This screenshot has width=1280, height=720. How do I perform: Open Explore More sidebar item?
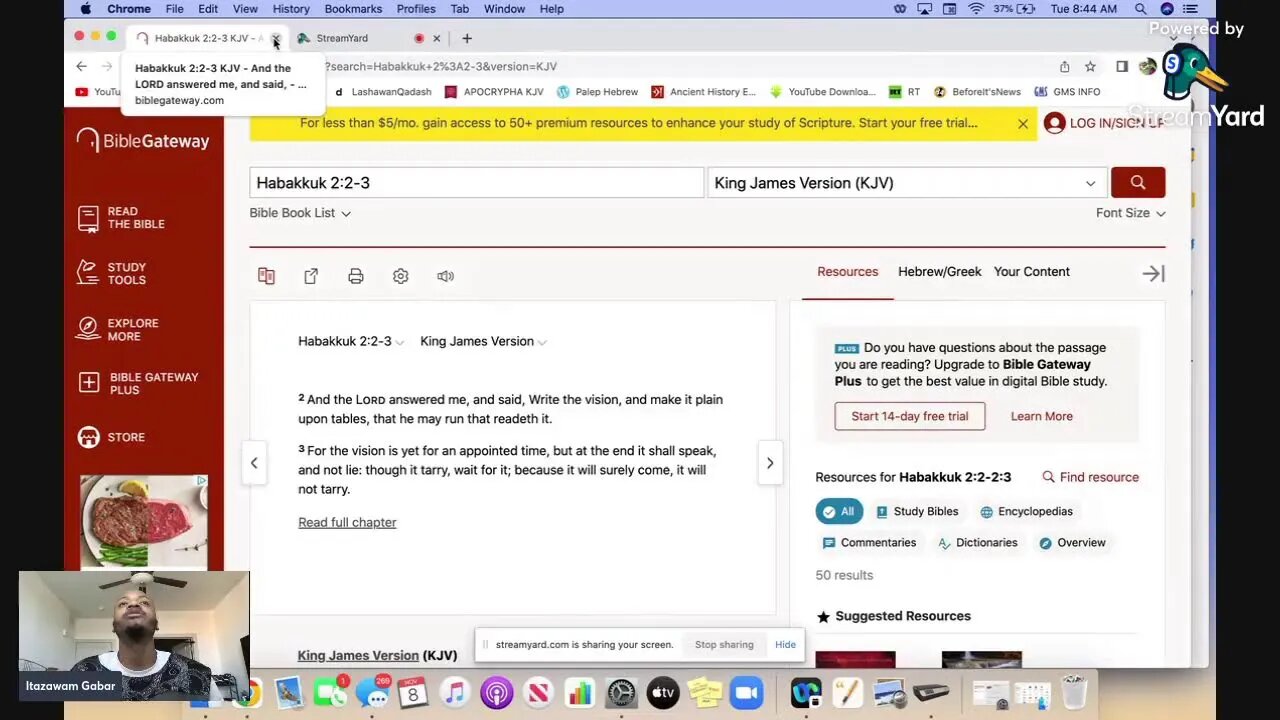pos(119,330)
